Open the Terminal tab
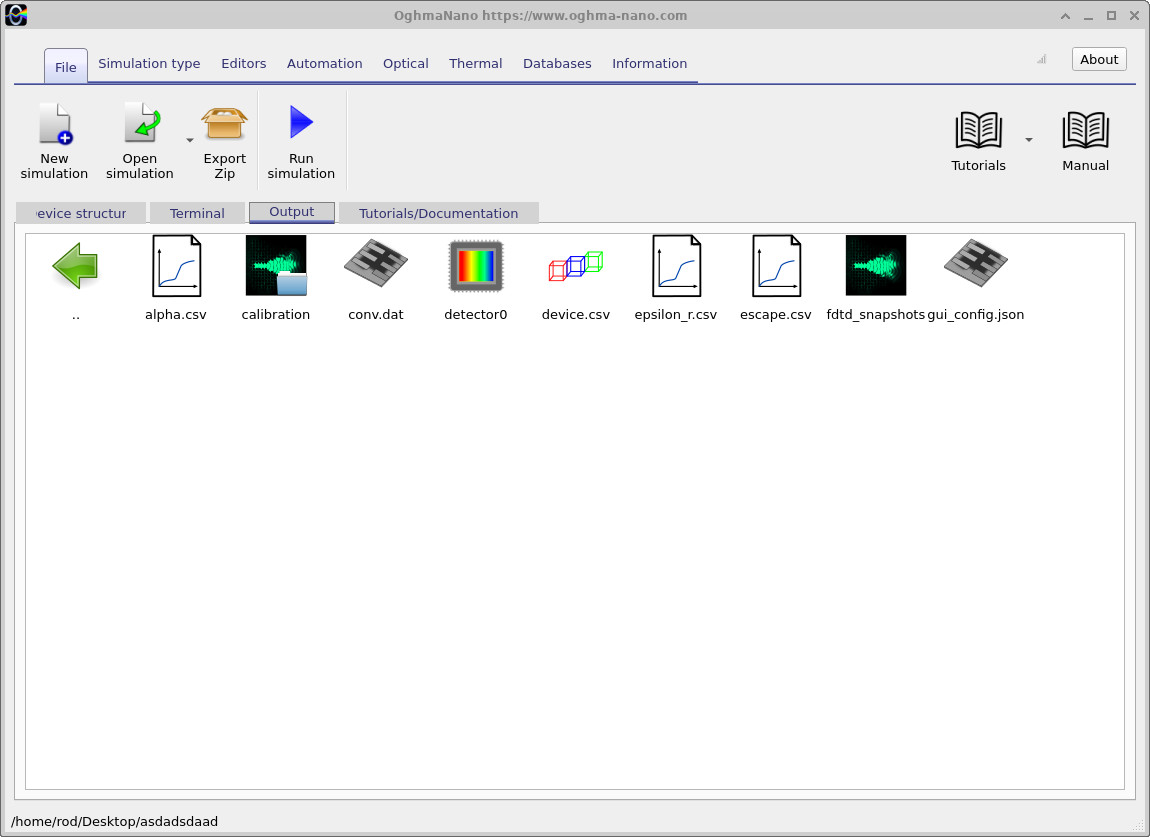 point(197,213)
